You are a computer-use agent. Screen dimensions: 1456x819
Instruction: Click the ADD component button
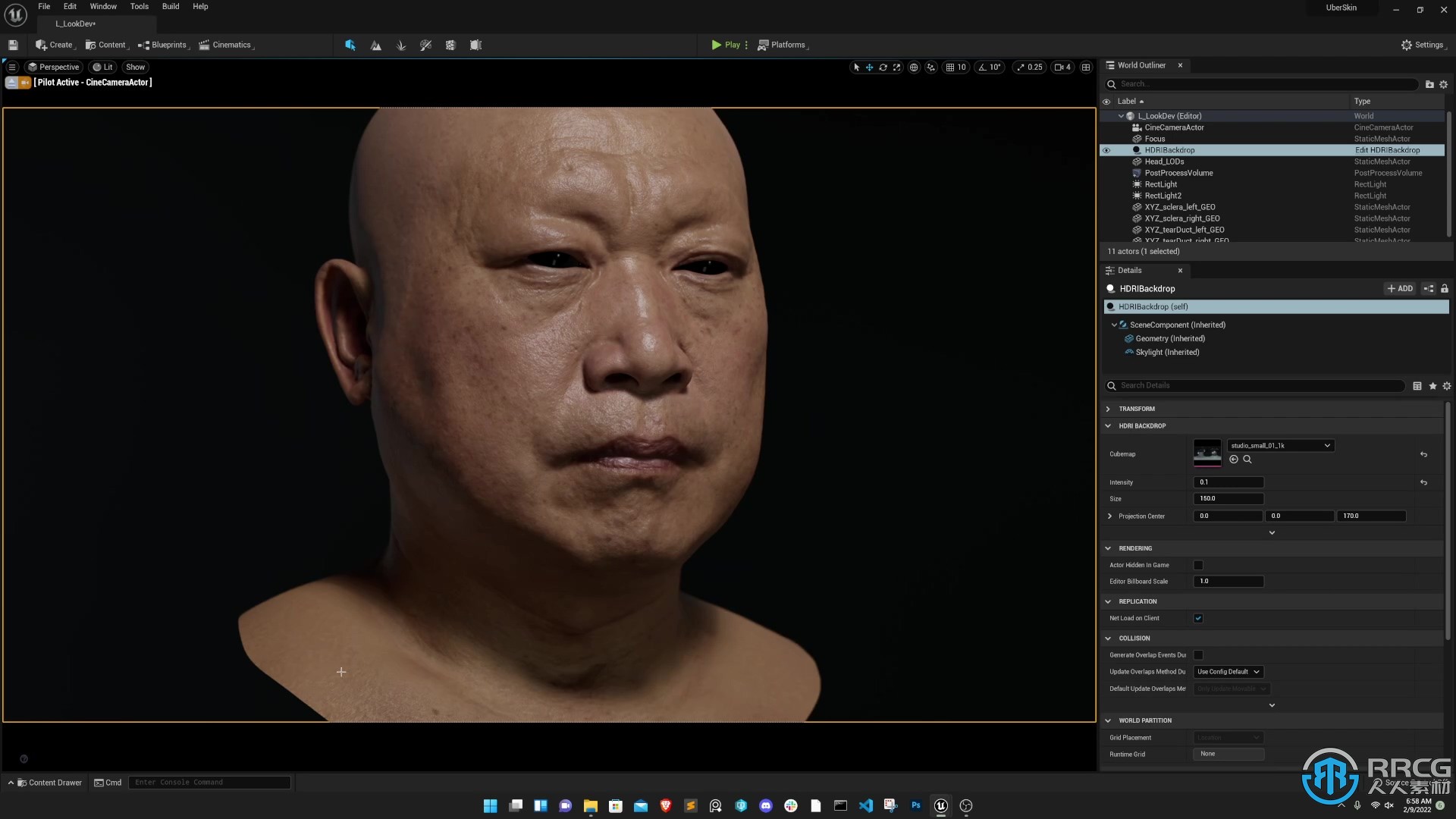(x=1400, y=288)
